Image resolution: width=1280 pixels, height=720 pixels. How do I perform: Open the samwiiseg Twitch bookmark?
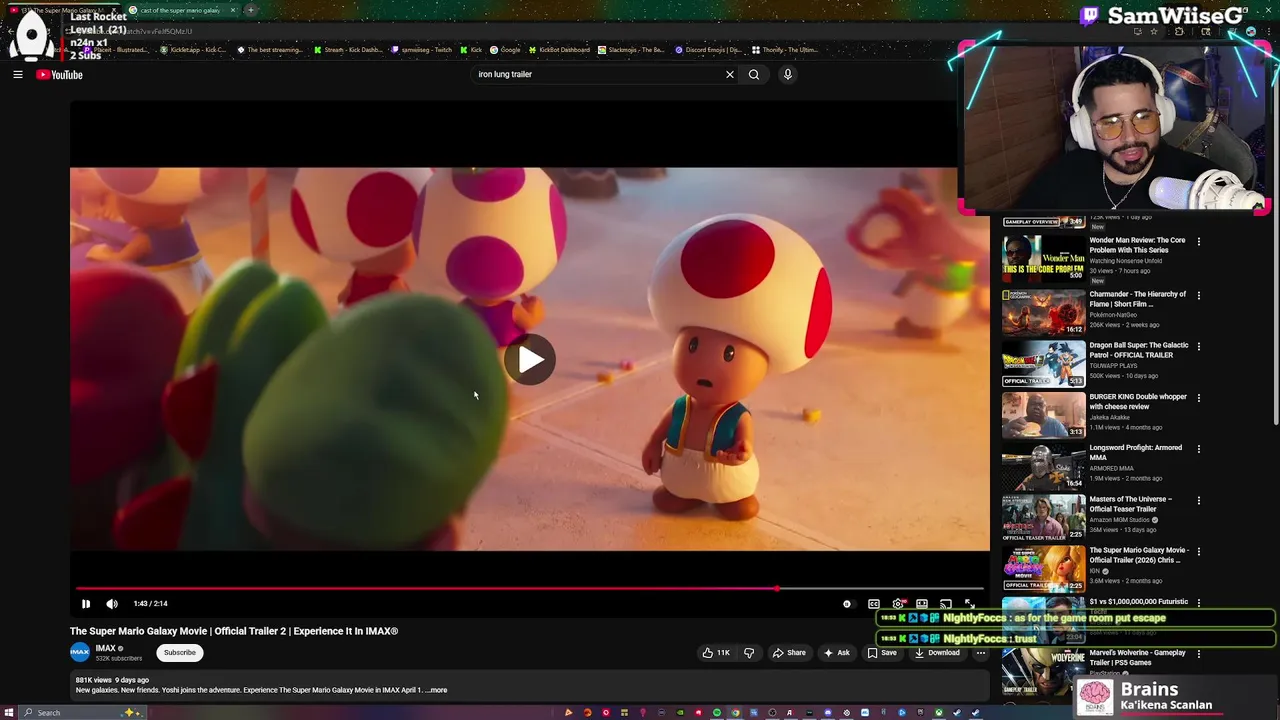tap(422, 50)
